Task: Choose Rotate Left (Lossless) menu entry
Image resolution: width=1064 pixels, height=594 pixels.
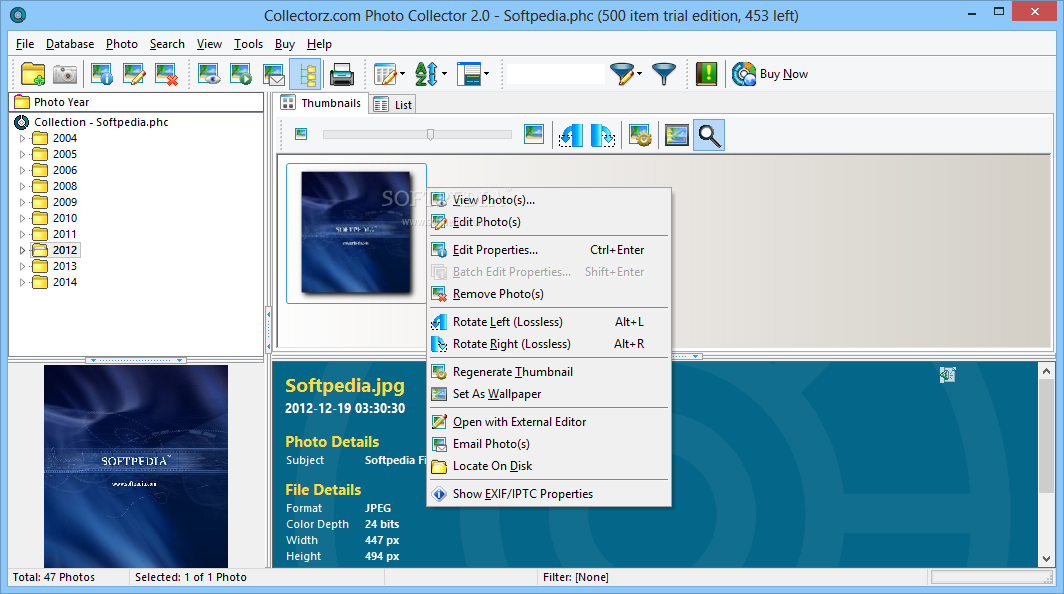Action: [548, 322]
